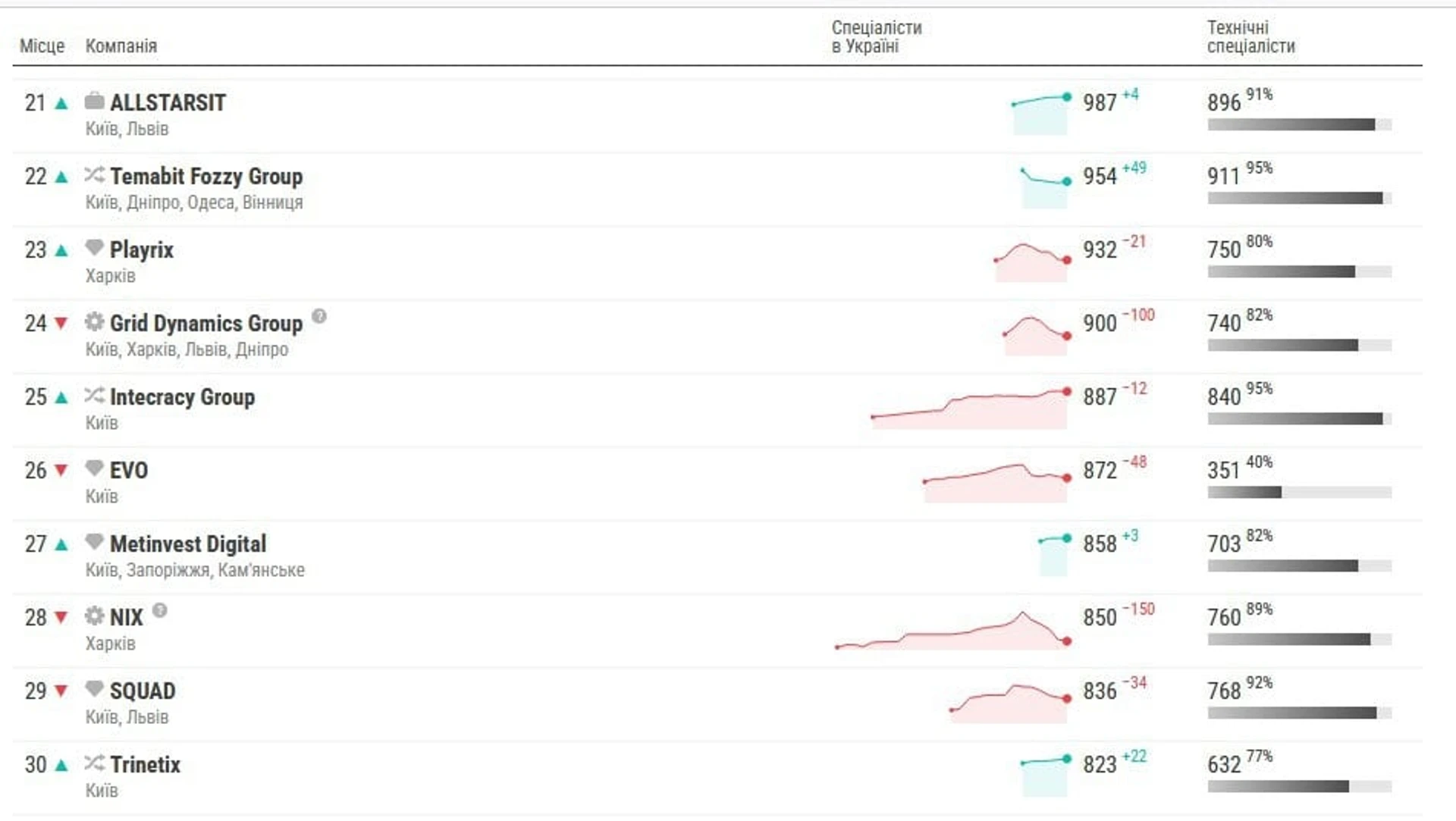This screenshot has height=821, width=1456.
Task: Click the EVO technical specialists 40% bar
Action: click(1299, 493)
